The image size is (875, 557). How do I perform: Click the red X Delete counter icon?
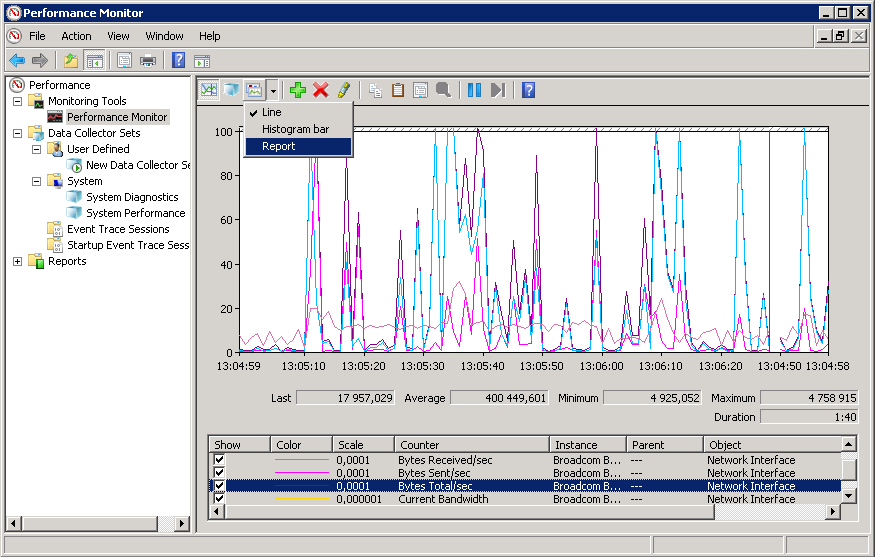click(x=320, y=90)
